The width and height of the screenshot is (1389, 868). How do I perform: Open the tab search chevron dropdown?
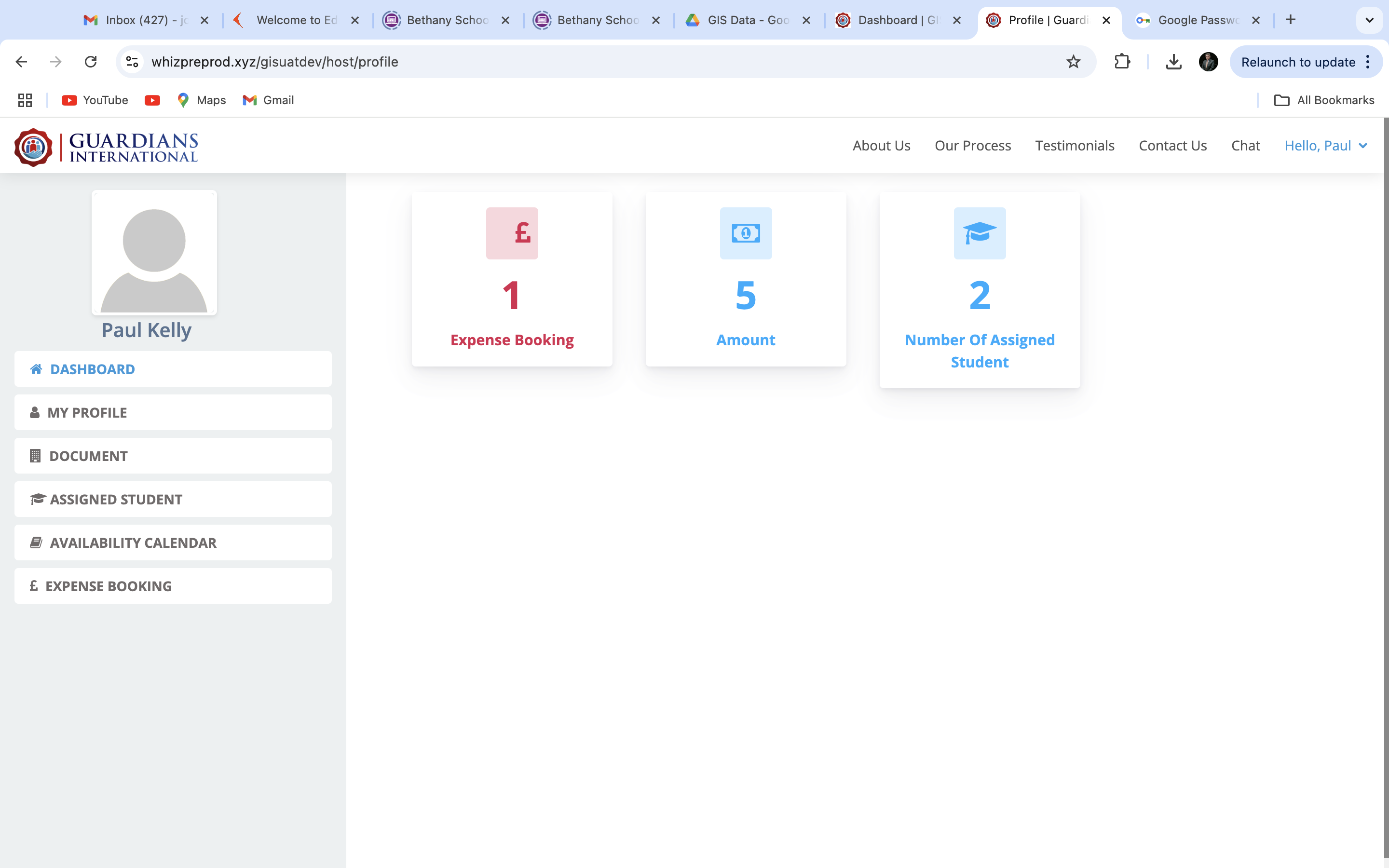1369,20
